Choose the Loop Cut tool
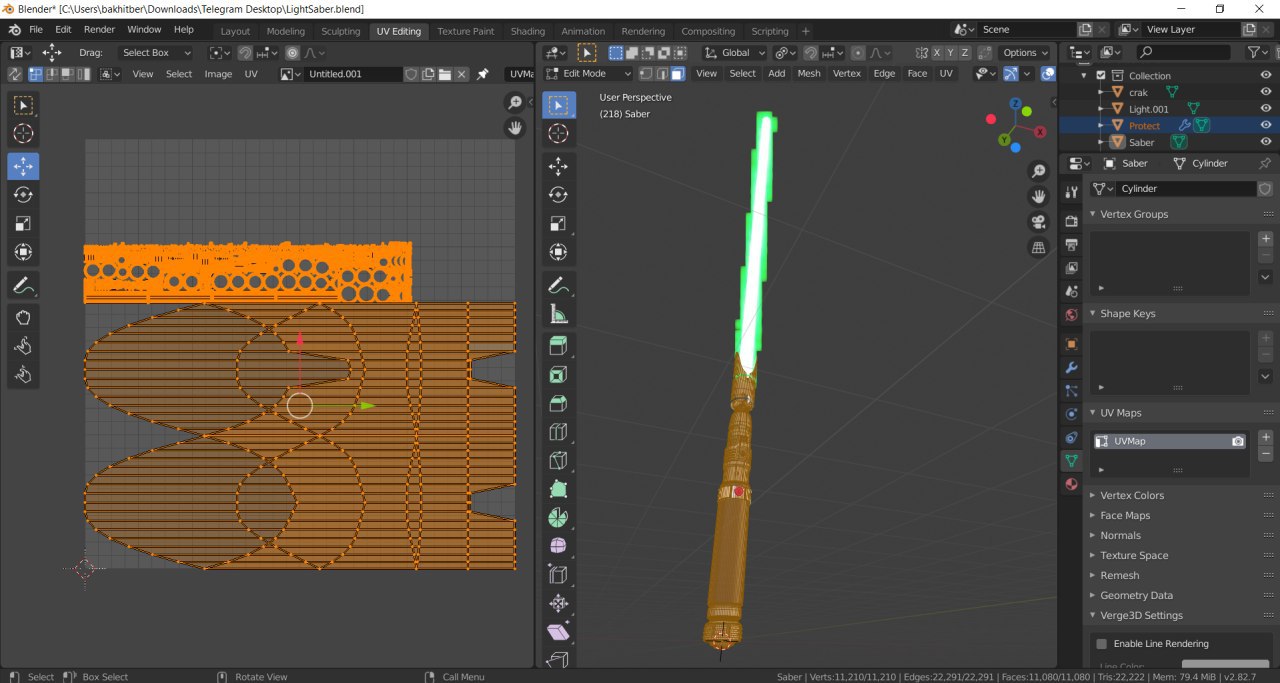 coord(559,432)
